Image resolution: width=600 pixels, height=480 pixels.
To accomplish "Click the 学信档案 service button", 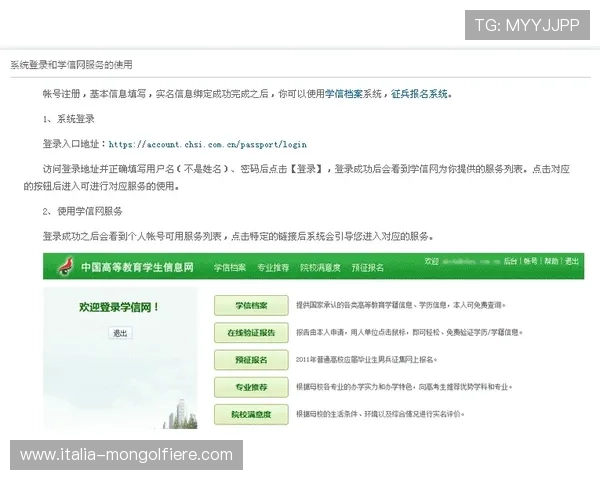I will click(x=251, y=305).
